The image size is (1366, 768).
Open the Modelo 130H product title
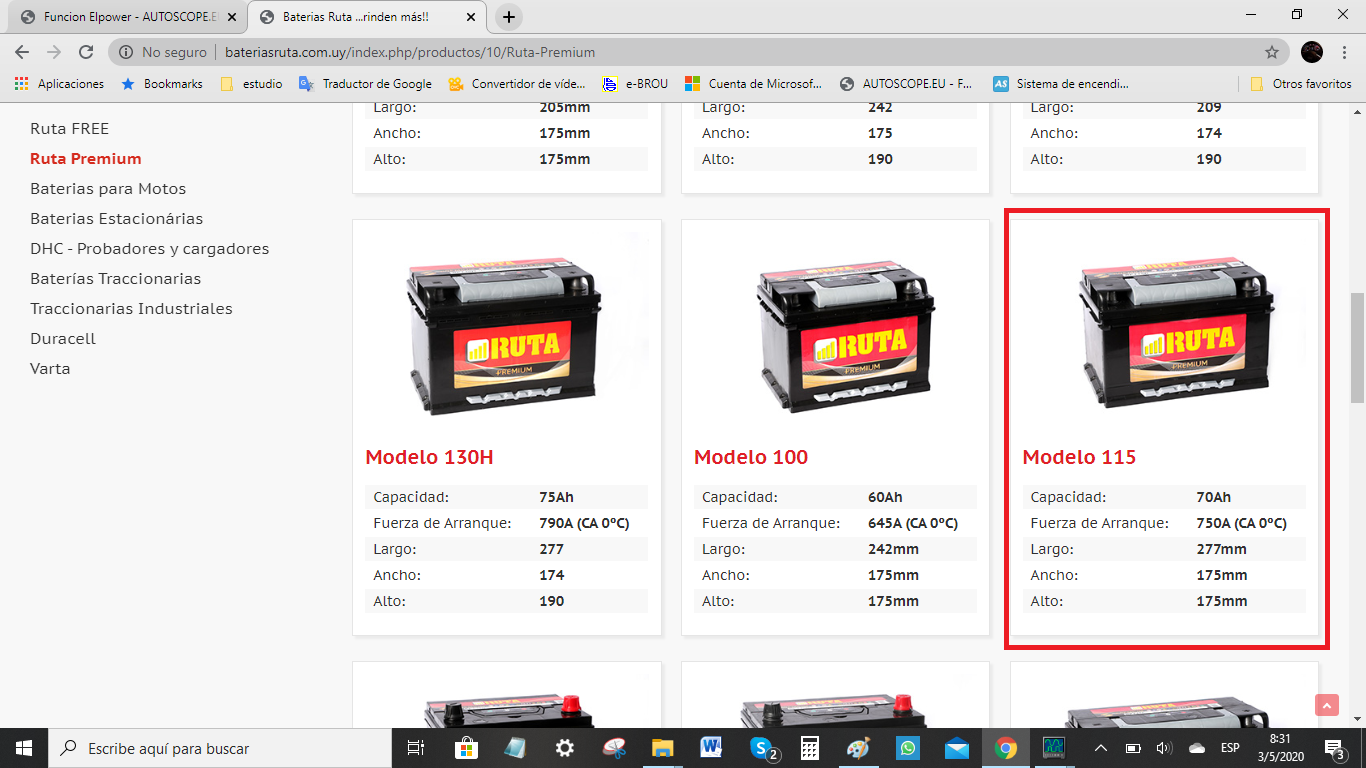coord(429,457)
